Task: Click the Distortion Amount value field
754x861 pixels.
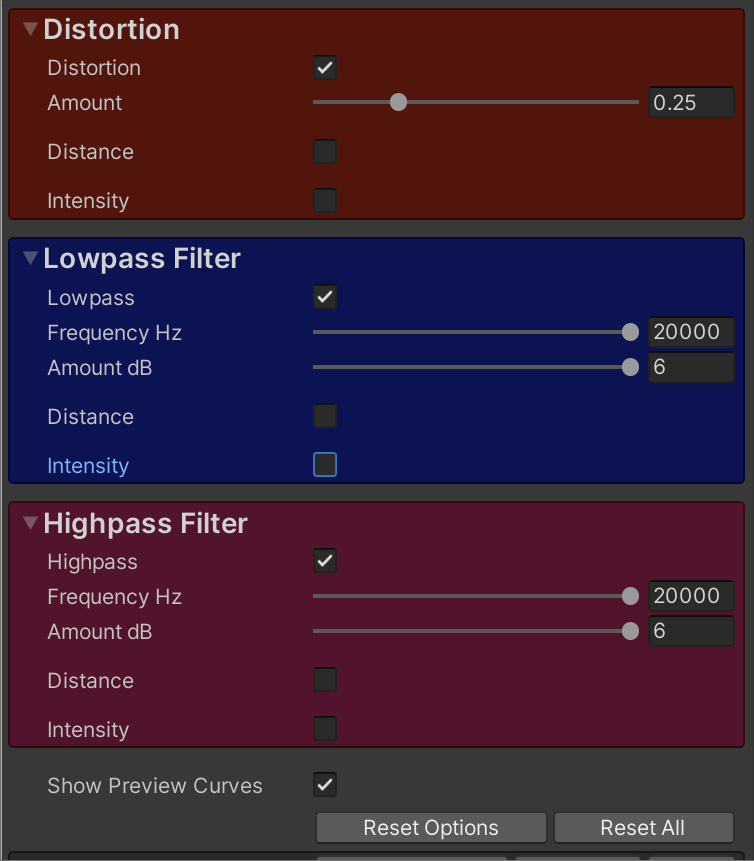Action: [x=691, y=102]
